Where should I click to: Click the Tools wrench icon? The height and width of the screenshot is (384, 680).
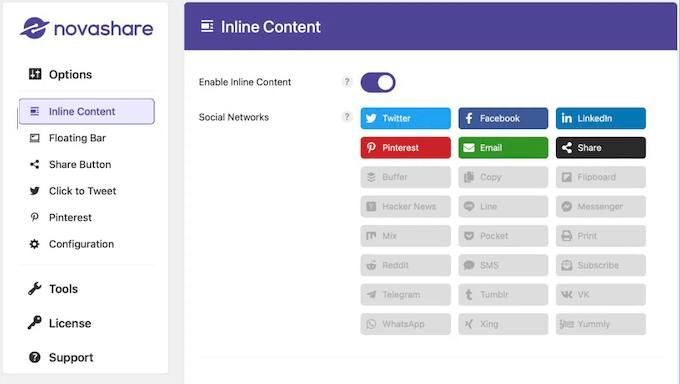[x=35, y=289]
